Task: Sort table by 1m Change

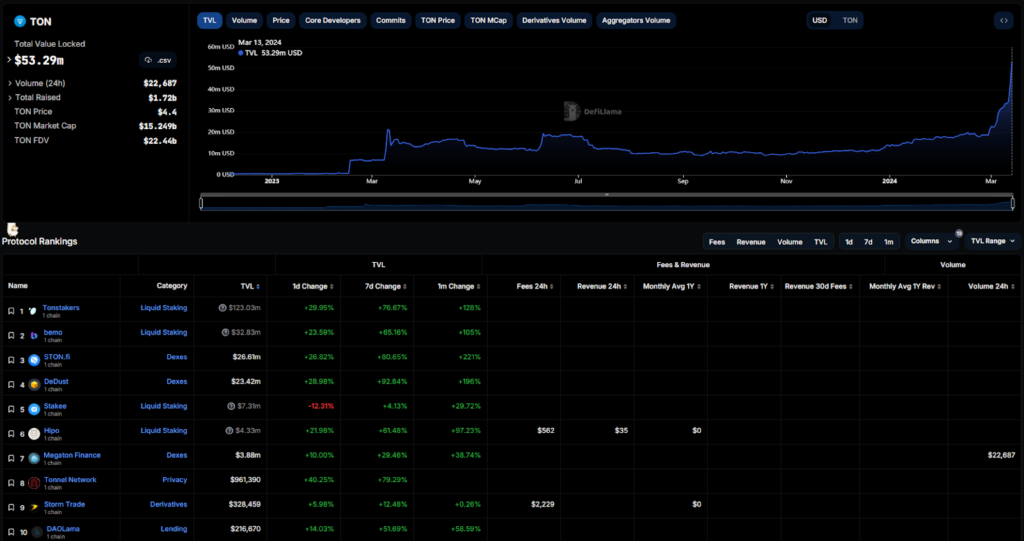Action: (461, 286)
